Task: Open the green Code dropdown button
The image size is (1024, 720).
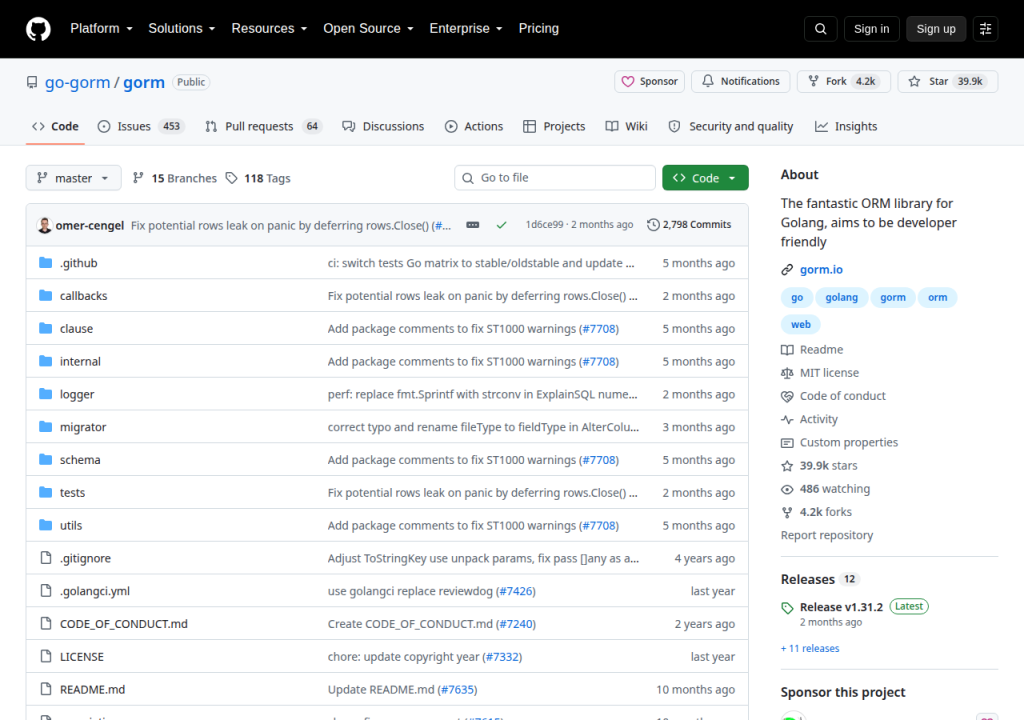Action: (x=705, y=178)
